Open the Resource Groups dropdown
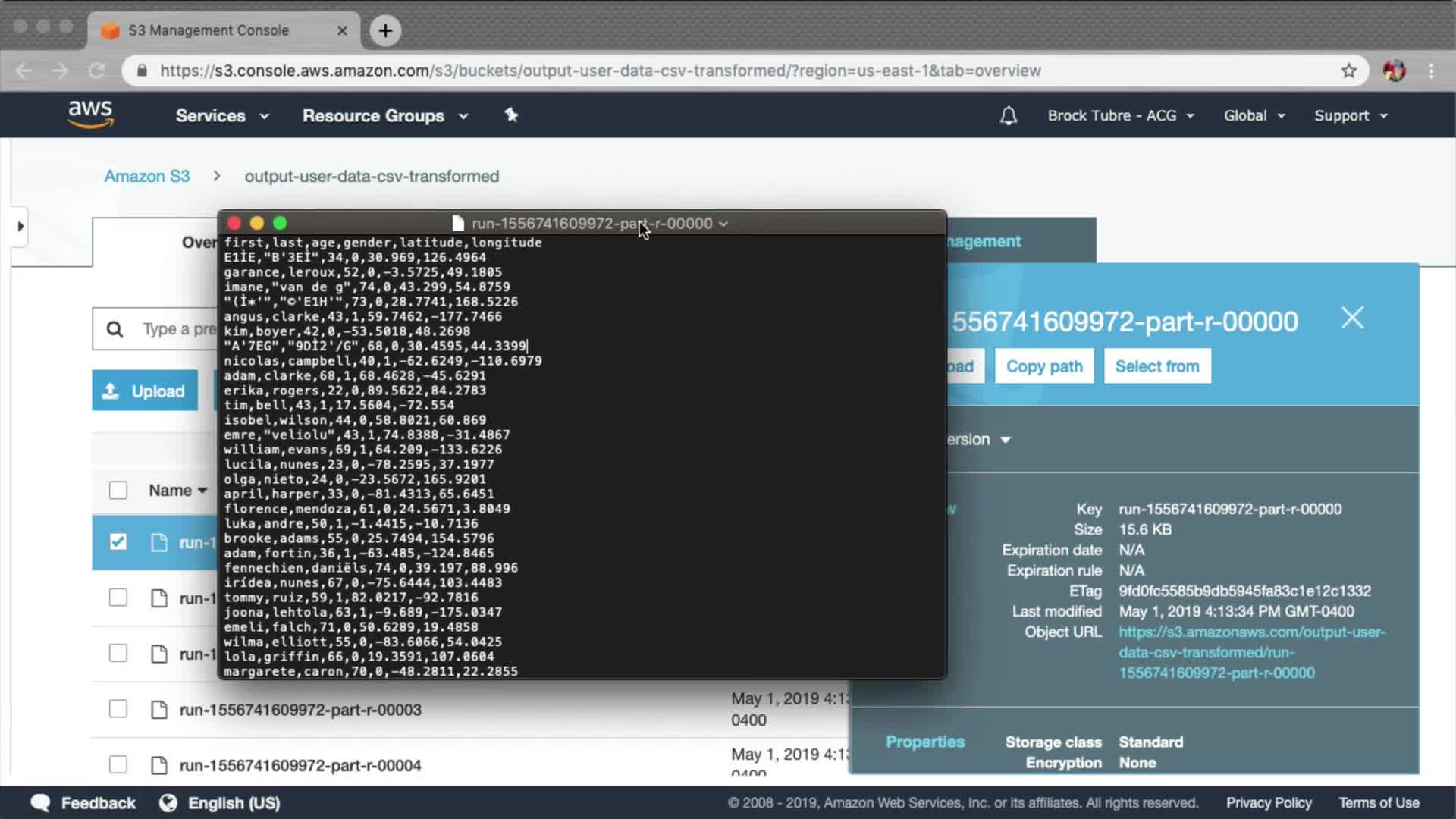Screen dimensions: 1456x819 click(x=384, y=116)
